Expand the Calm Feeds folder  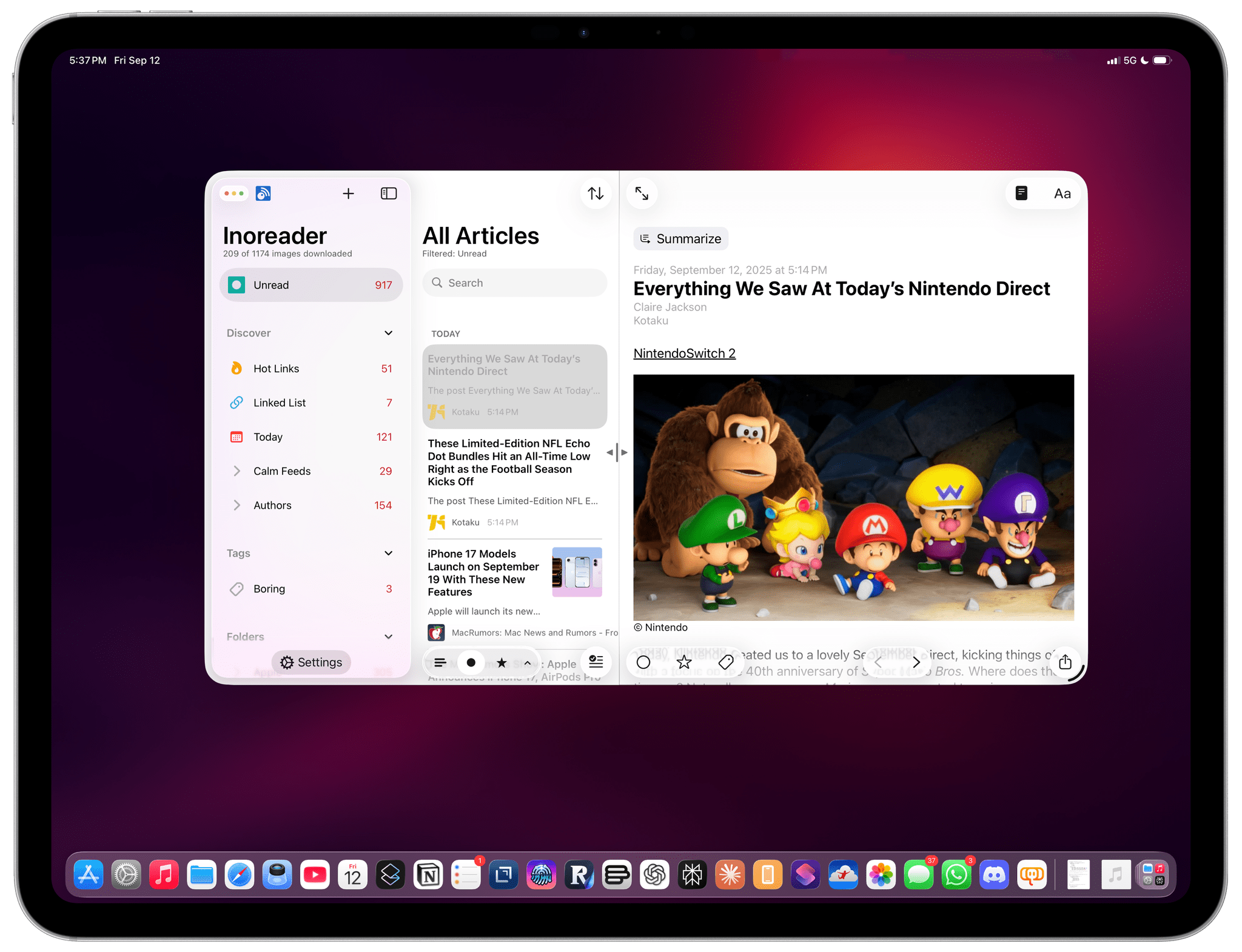click(237, 471)
